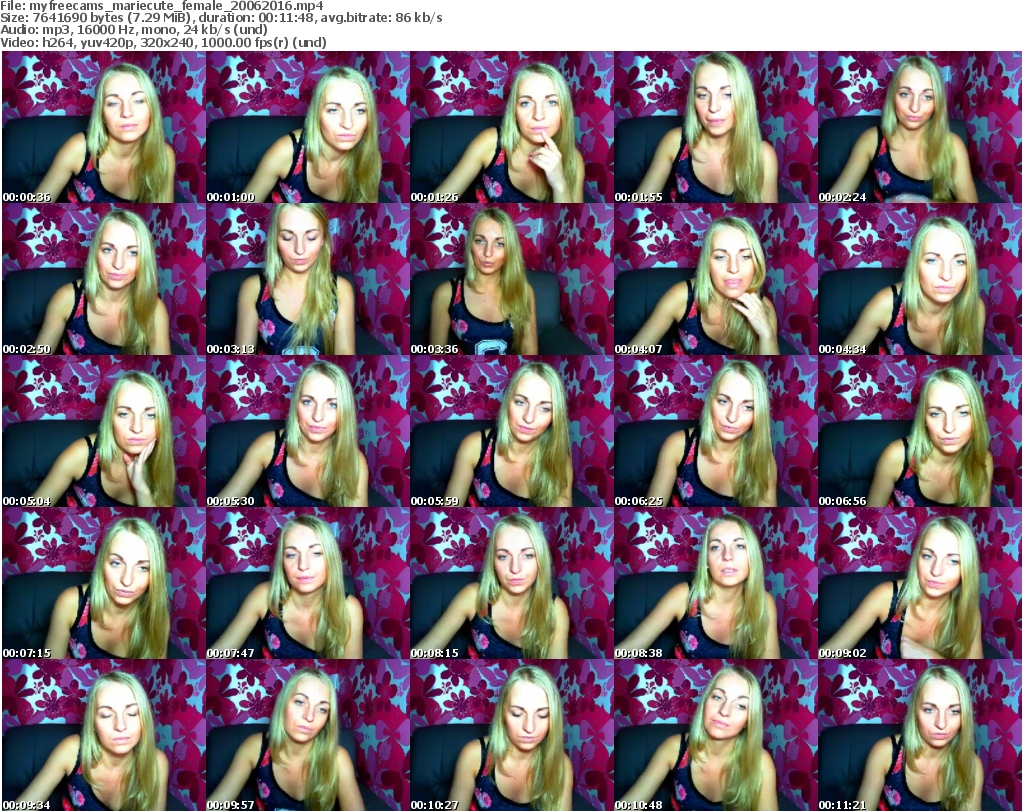Select the thumbnail frame at 00:00:36
The image size is (1024, 811).
pyautogui.click(x=104, y=127)
